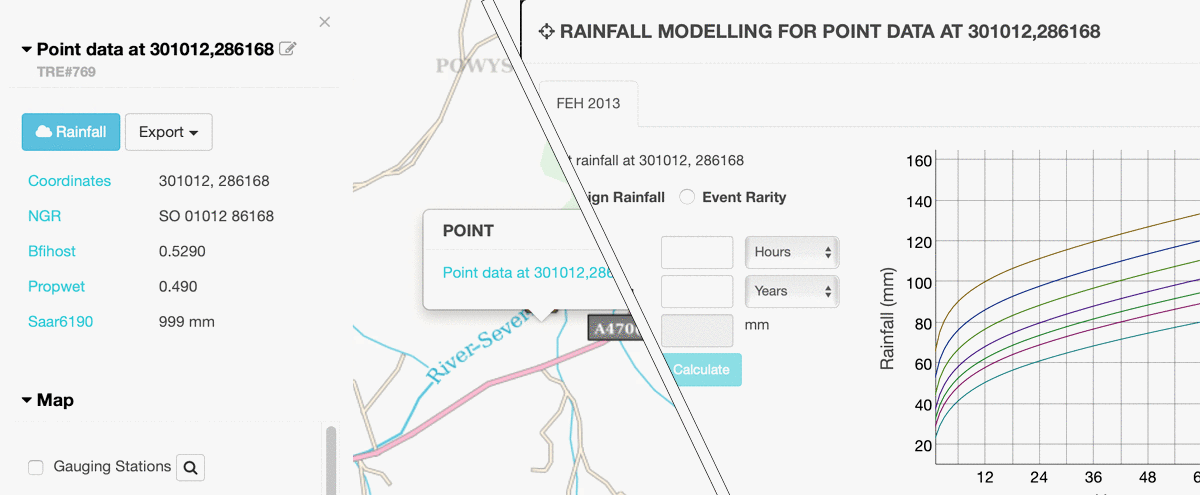Collapse the Map section
The image size is (1200, 495).
27,400
